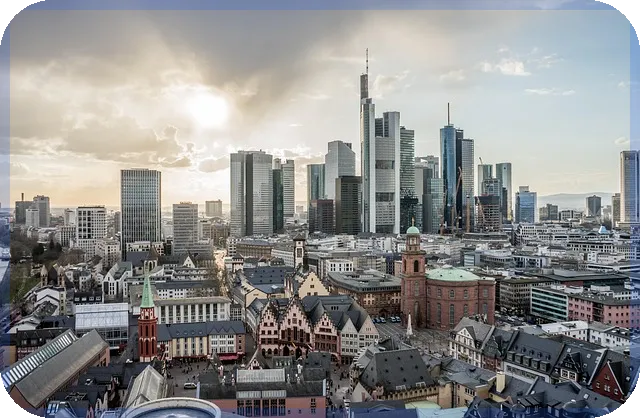The image size is (640, 418).
Task: Click the bright sun behind the clouds
Action: (208, 110)
